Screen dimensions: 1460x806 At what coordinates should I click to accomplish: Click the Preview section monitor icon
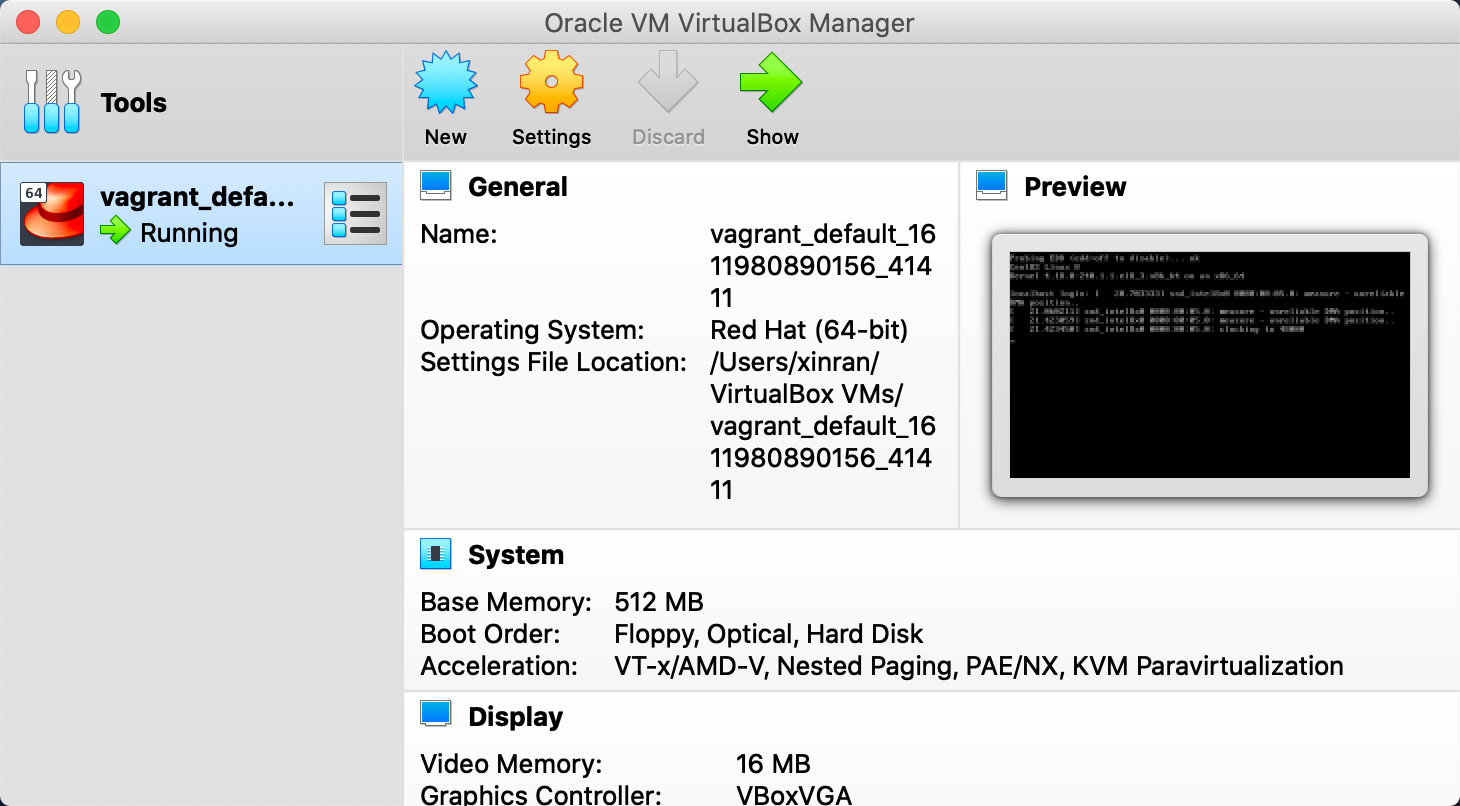[x=992, y=186]
